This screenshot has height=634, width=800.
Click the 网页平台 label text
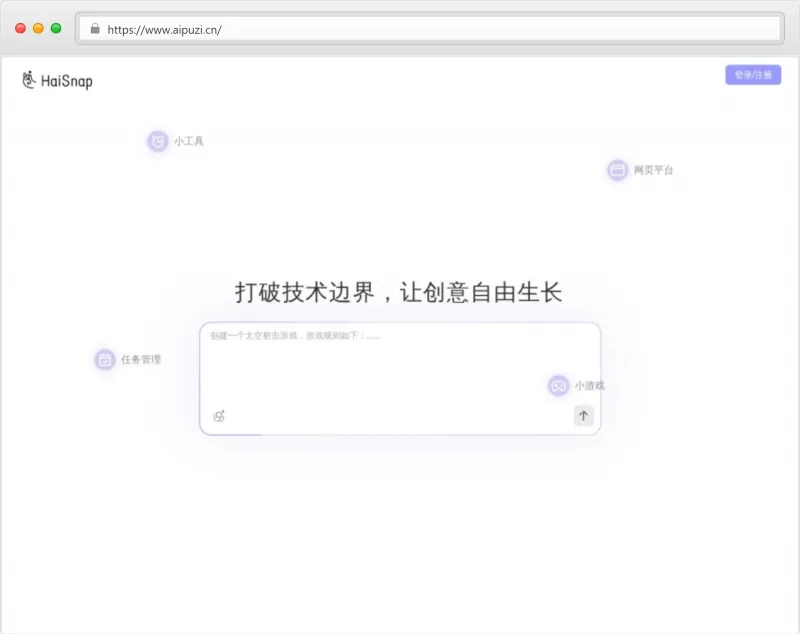pos(651,171)
